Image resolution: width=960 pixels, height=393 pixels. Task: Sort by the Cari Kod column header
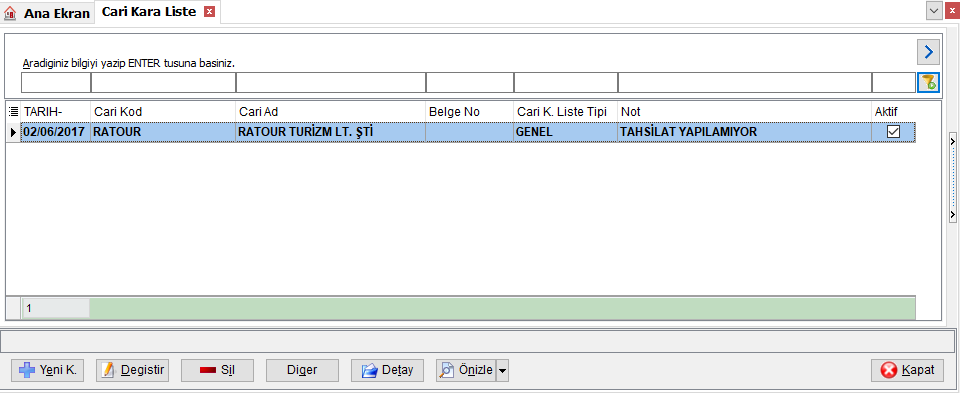tap(163, 112)
